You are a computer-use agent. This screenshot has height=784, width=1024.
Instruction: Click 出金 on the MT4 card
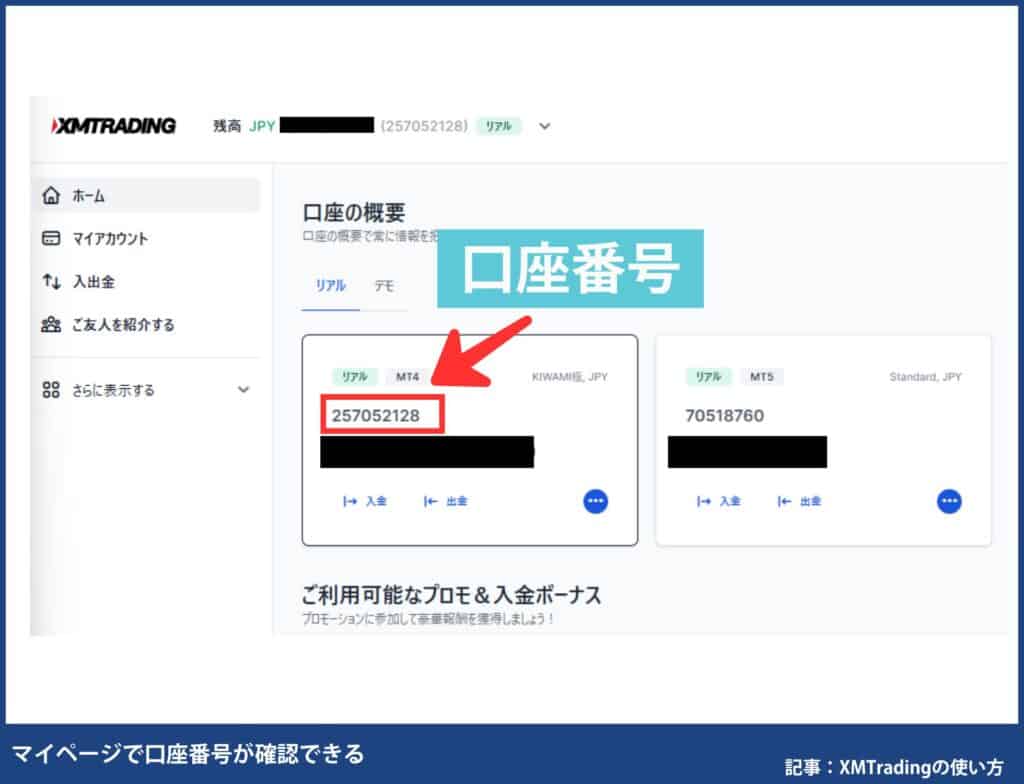point(456,501)
